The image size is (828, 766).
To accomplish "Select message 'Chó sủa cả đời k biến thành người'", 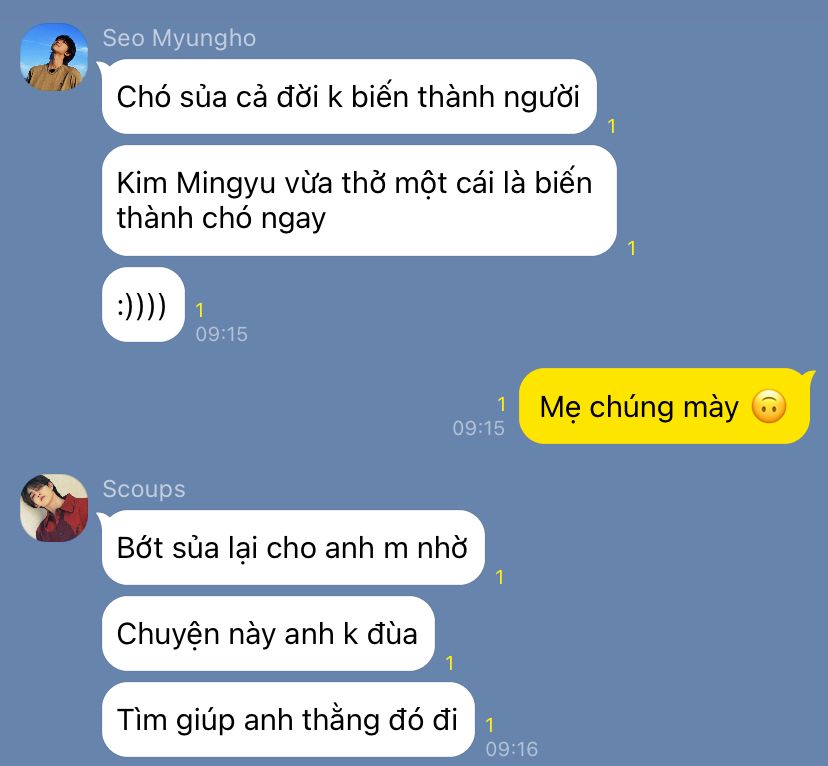I will coord(349,97).
